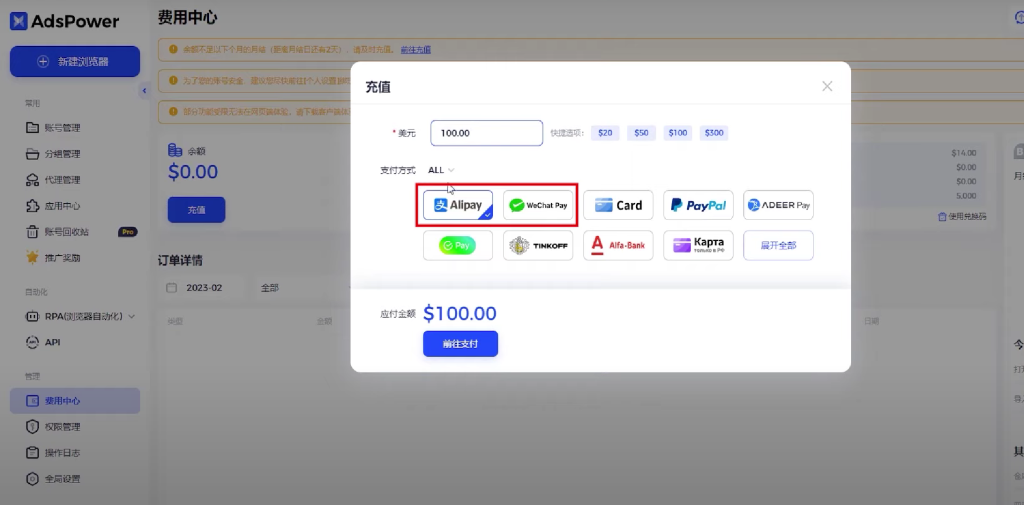Image resolution: width=1024 pixels, height=505 pixels.
Task: Select Карта card payment option
Action: tap(698, 246)
